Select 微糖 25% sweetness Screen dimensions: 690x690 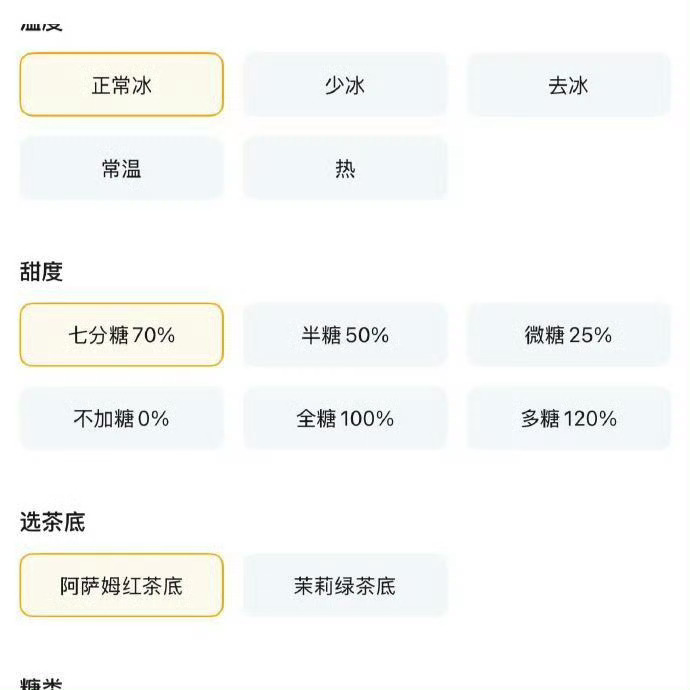coord(568,334)
